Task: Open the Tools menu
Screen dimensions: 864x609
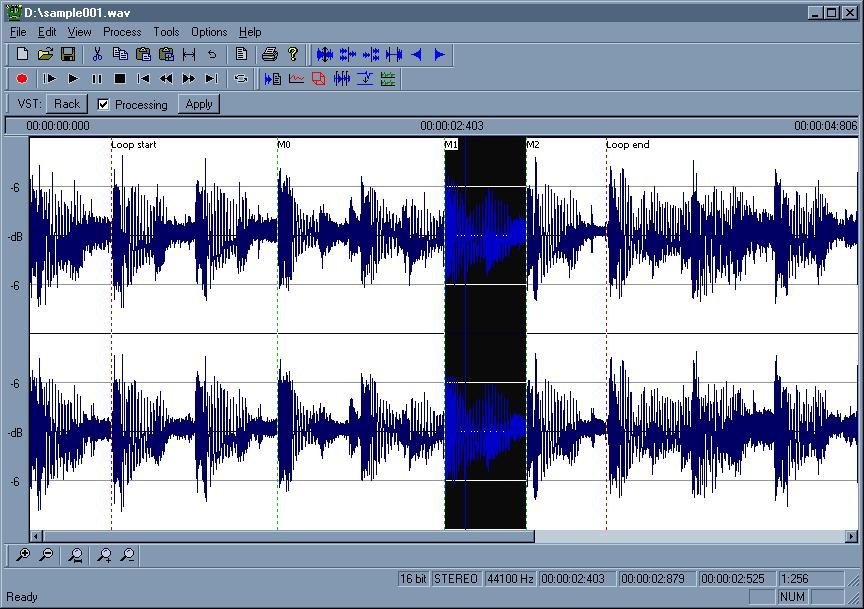Action: (166, 32)
